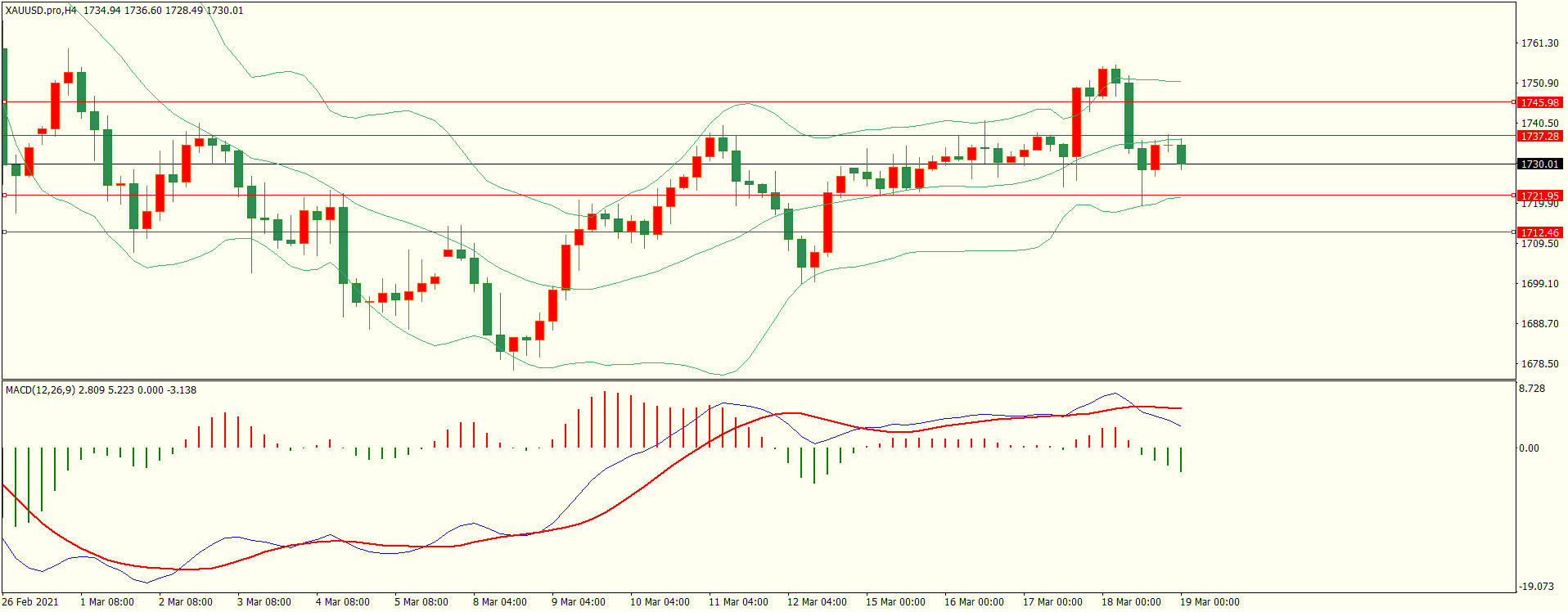
Task: Grab left handle of the 1745.98 line
Action: tap(4, 102)
